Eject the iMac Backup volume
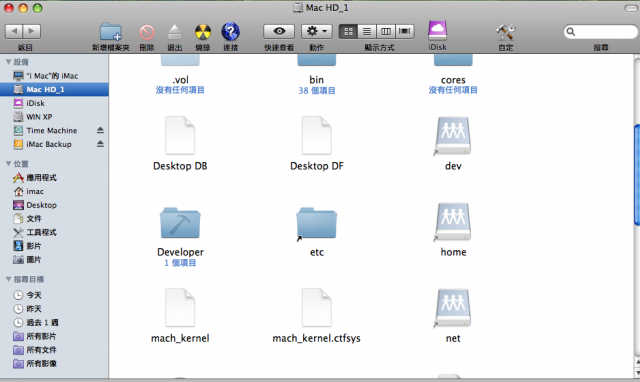This screenshot has width=640, height=382. pos(100,144)
